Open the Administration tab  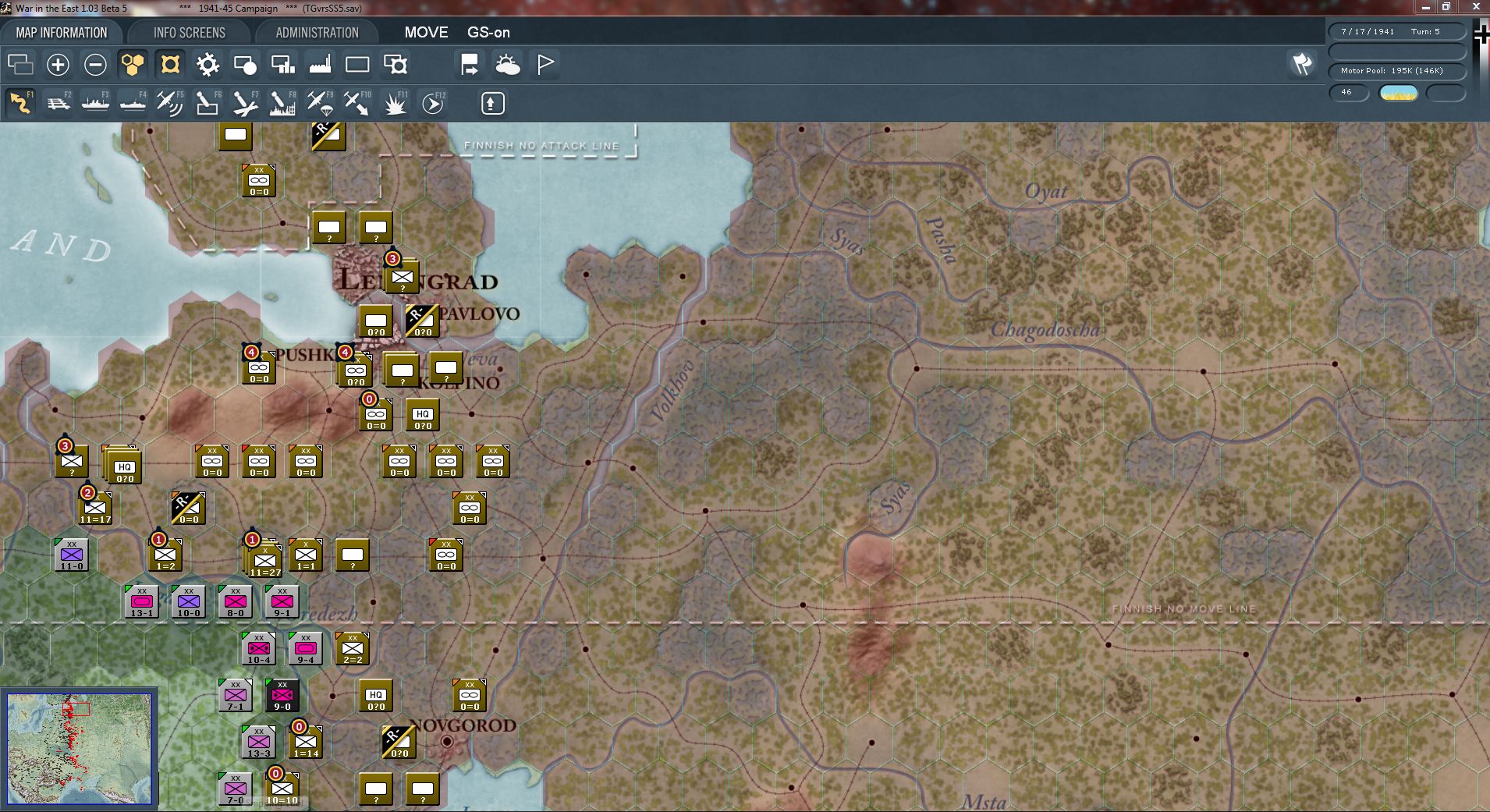tap(317, 33)
